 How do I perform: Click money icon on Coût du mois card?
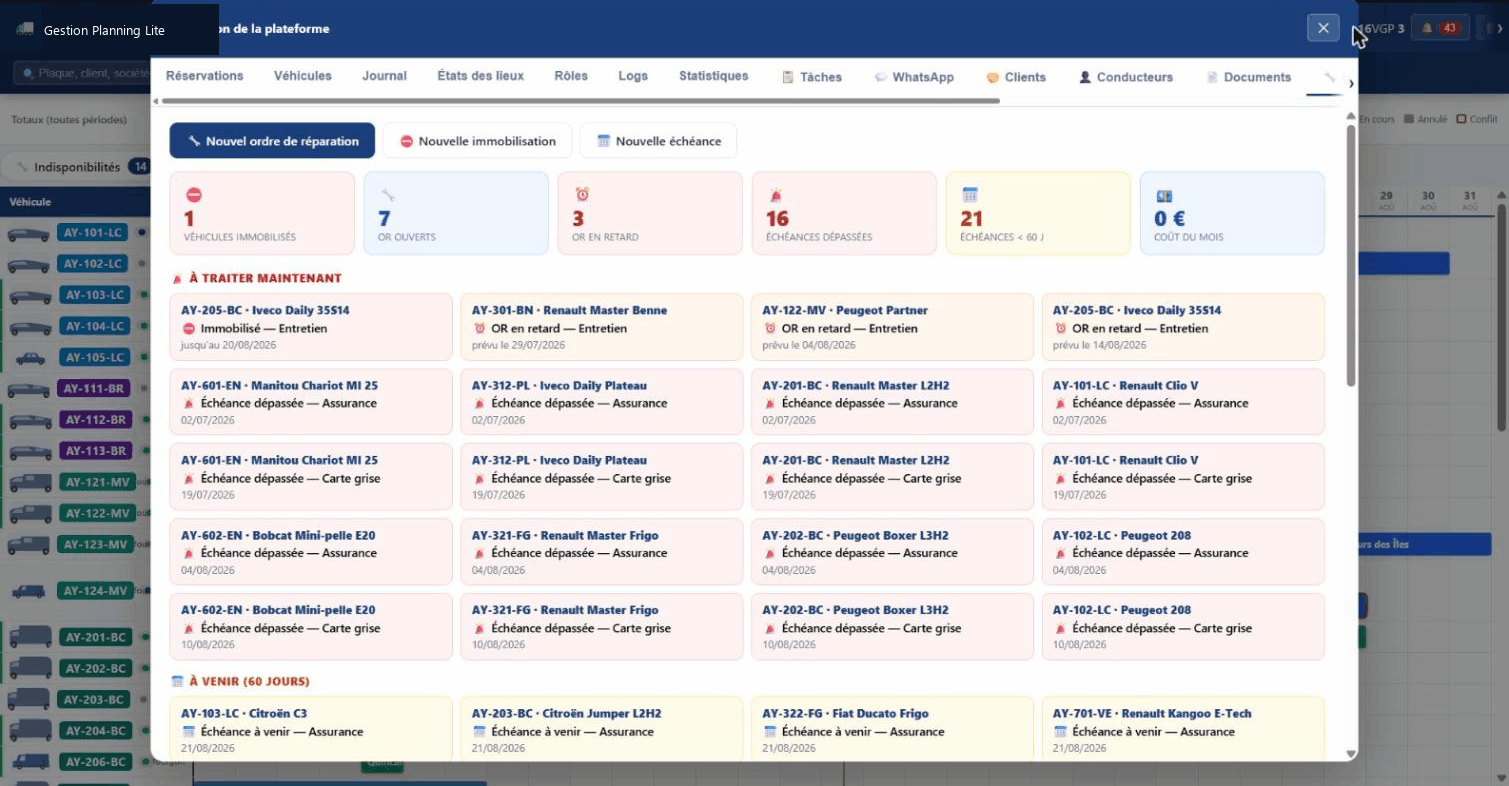pyautogui.click(x=1163, y=195)
